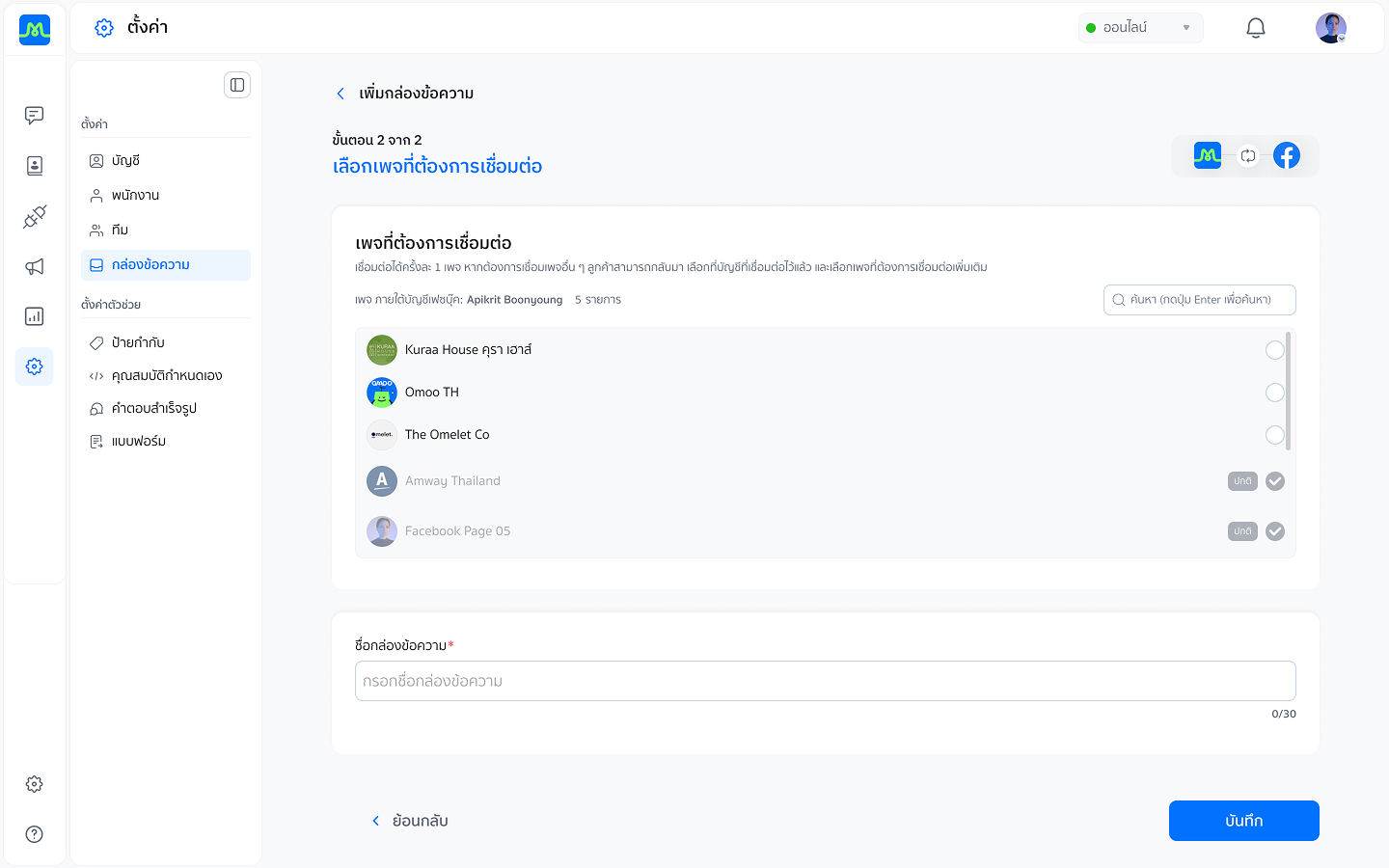The image size is (1389, 868).
Task: Collapse the settings sidebar panel icon
Action: 237,85
